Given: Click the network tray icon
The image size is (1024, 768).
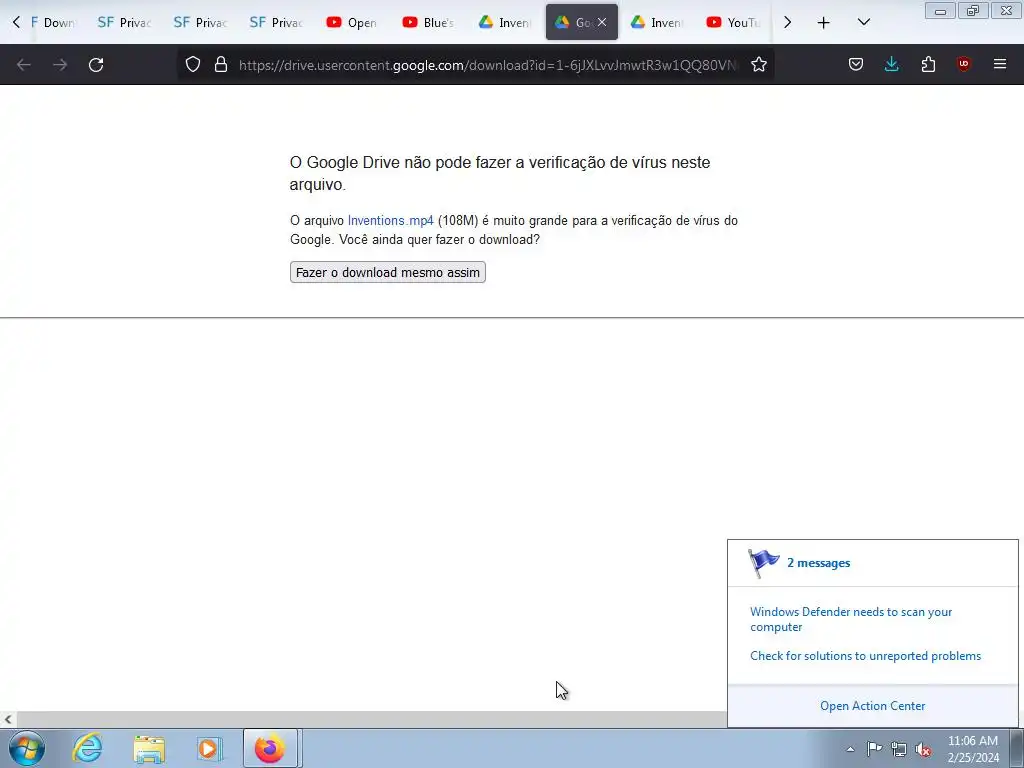Looking at the screenshot, I should [x=899, y=749].
